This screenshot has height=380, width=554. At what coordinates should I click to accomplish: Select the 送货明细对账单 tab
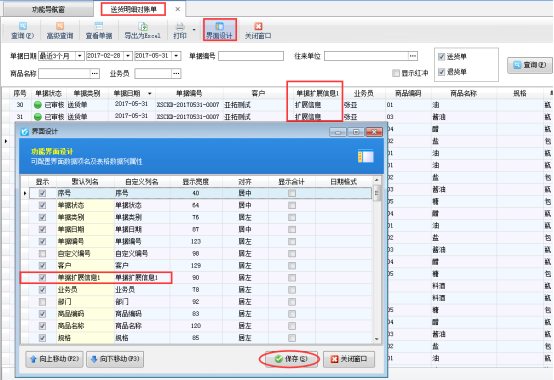[134, 10]
